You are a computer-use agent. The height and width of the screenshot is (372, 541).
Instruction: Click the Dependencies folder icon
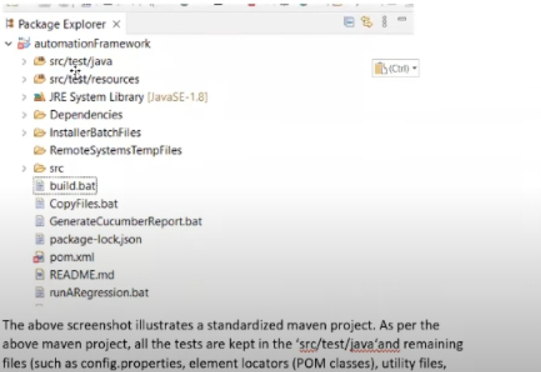click(x=39, y=115)
